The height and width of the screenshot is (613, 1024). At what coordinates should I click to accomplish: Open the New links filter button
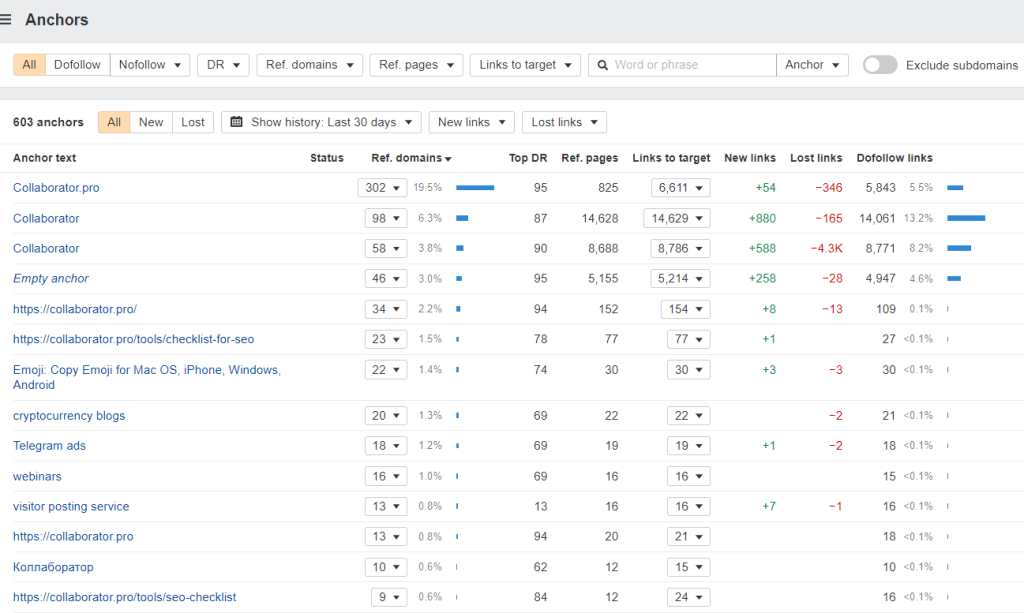pos(471,122)
